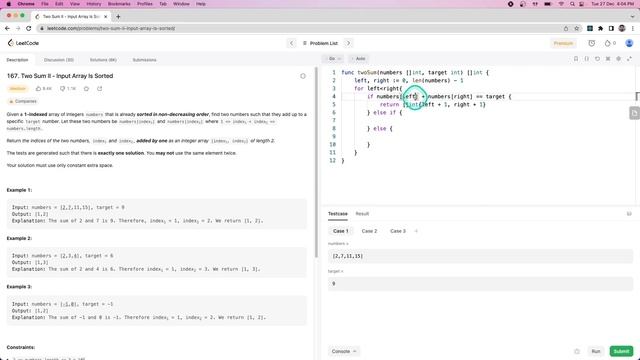Viewport: 640px width, 360px height.
Task: Select the Testcase tab
Action: coord(338,214)
